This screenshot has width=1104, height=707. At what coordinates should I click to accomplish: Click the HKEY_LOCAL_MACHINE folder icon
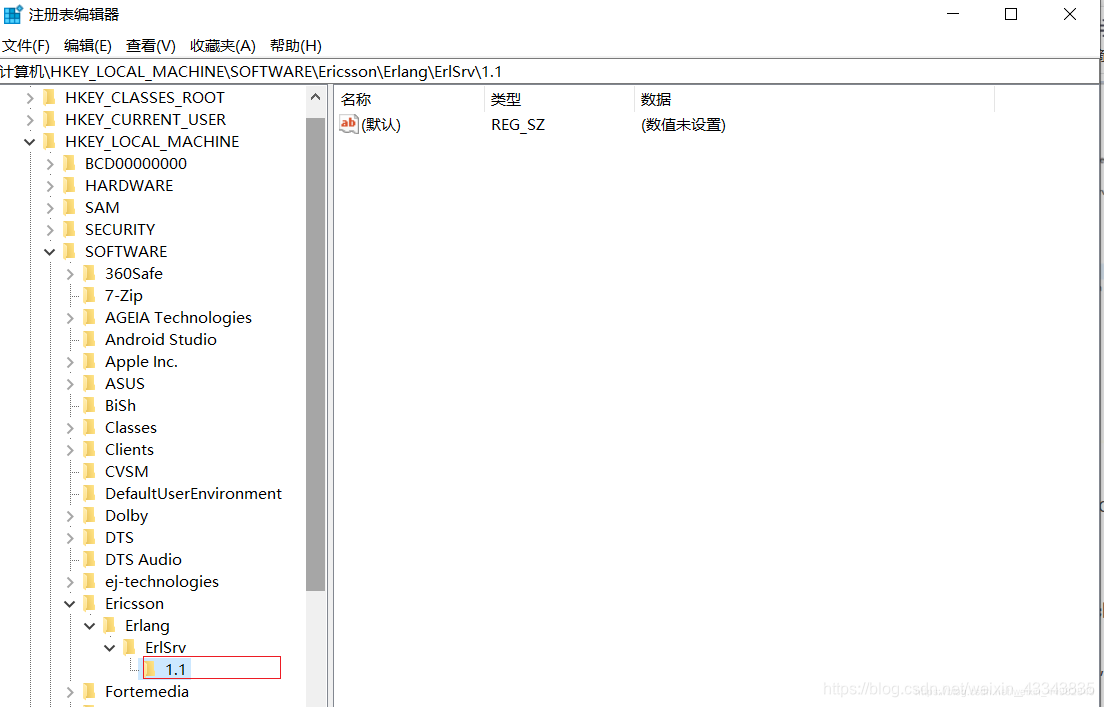(x=49, y=141)
